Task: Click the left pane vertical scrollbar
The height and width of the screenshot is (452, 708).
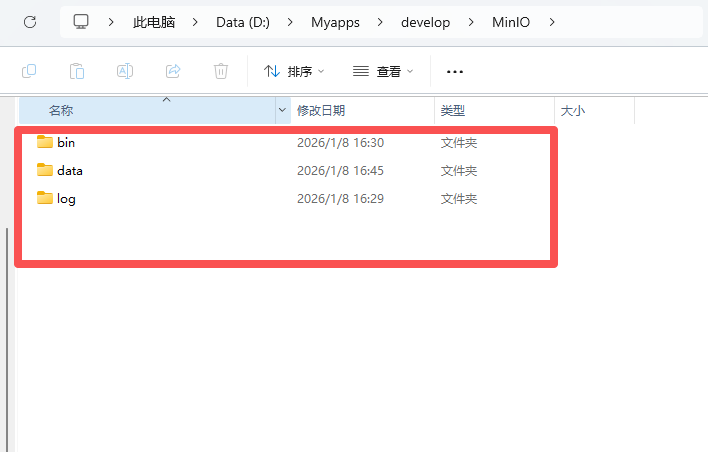Action: coord(7,340)
